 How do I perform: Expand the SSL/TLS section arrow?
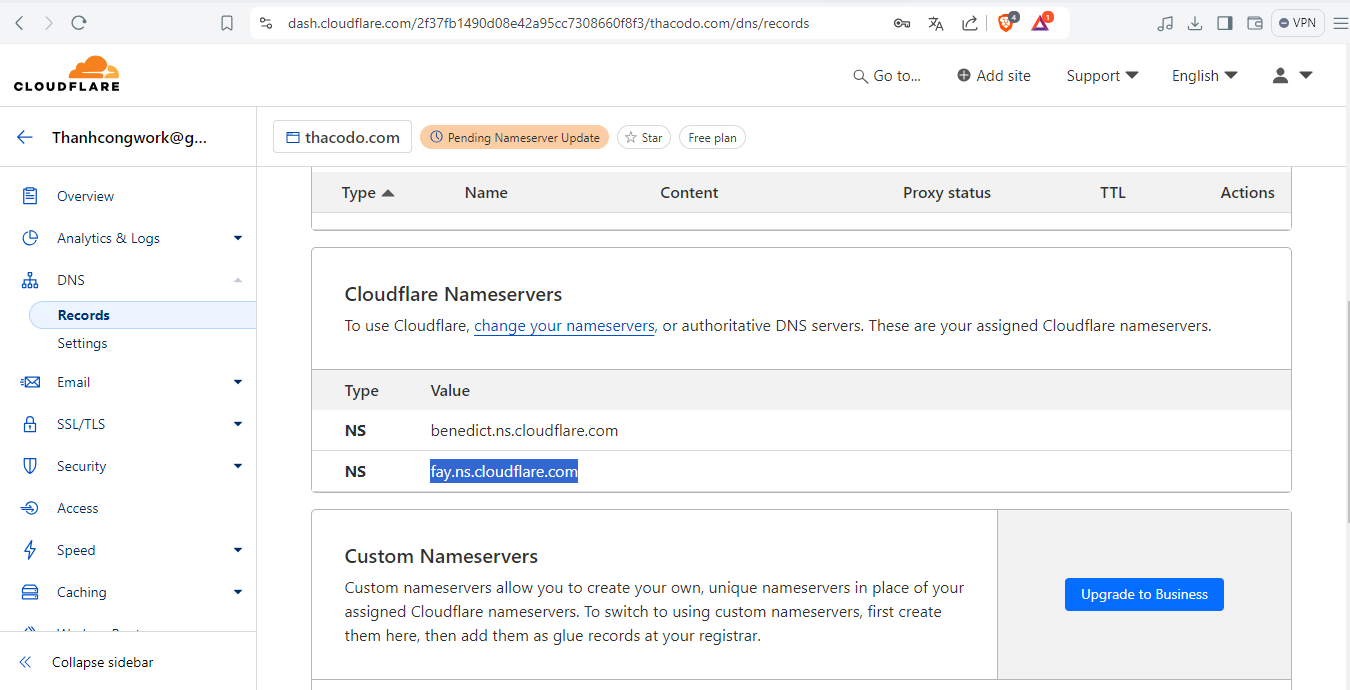(238, 424)
